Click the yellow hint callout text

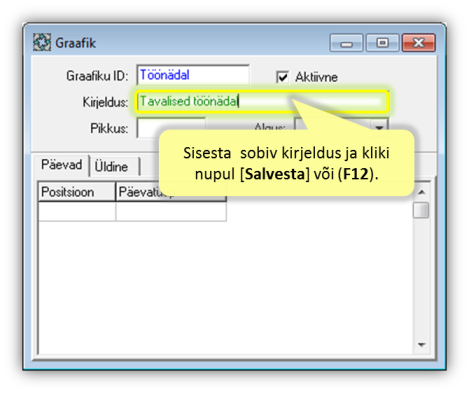tap(286, 163)
